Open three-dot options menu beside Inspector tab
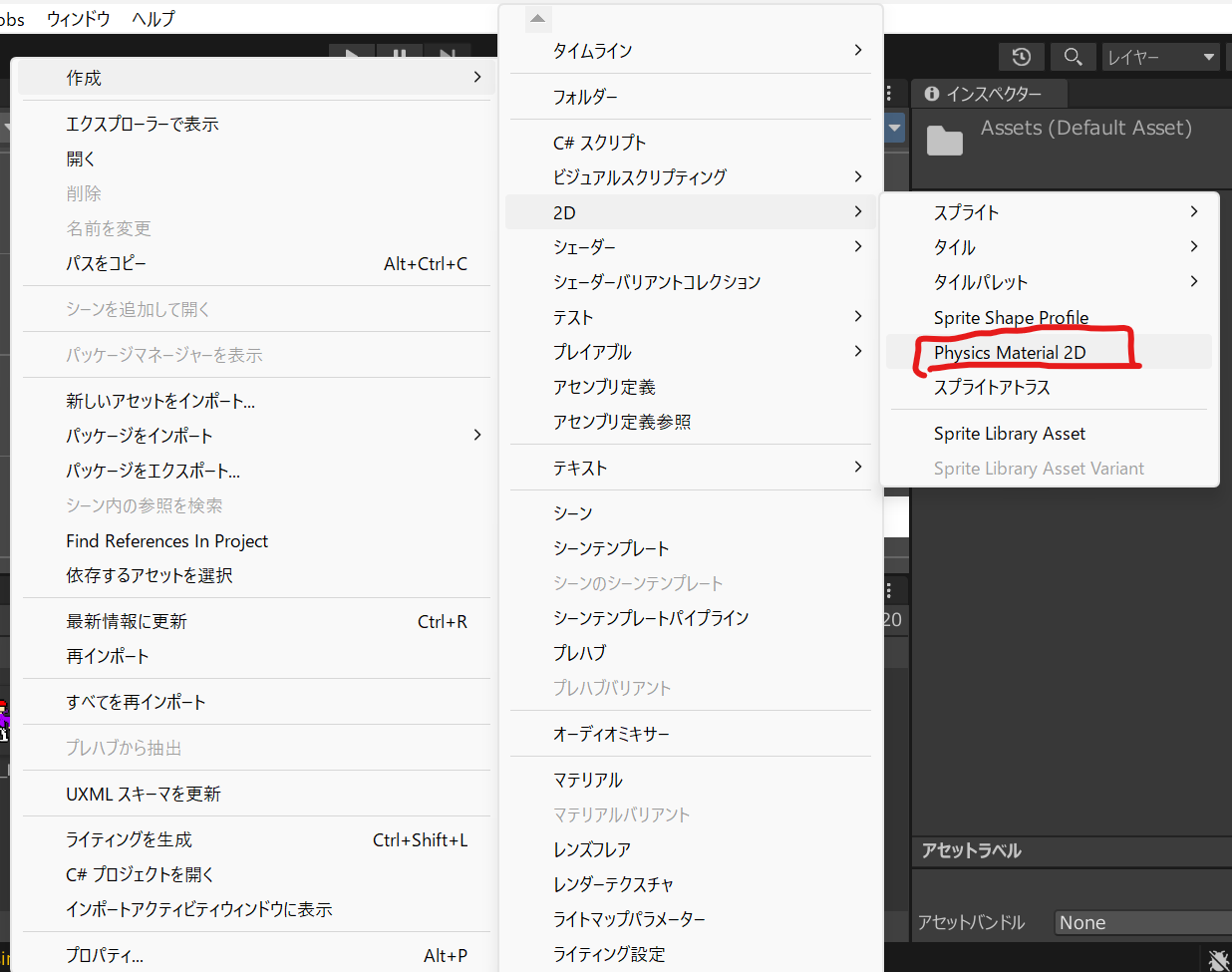The image size is (1232, 972). [889, 94]
